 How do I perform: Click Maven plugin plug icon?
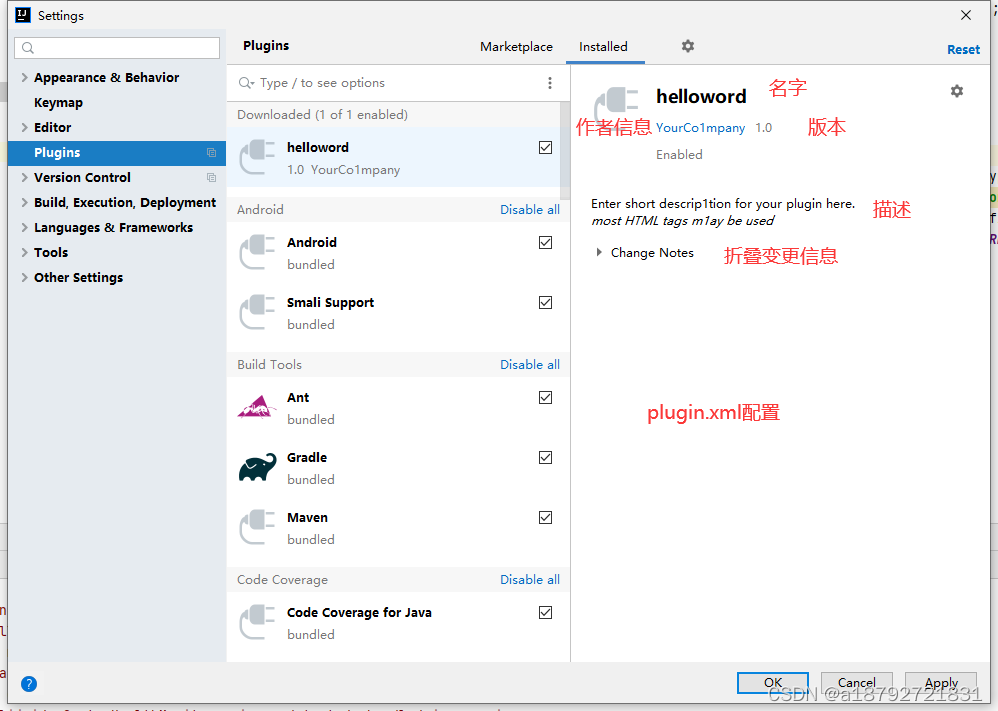click(257, 528)
